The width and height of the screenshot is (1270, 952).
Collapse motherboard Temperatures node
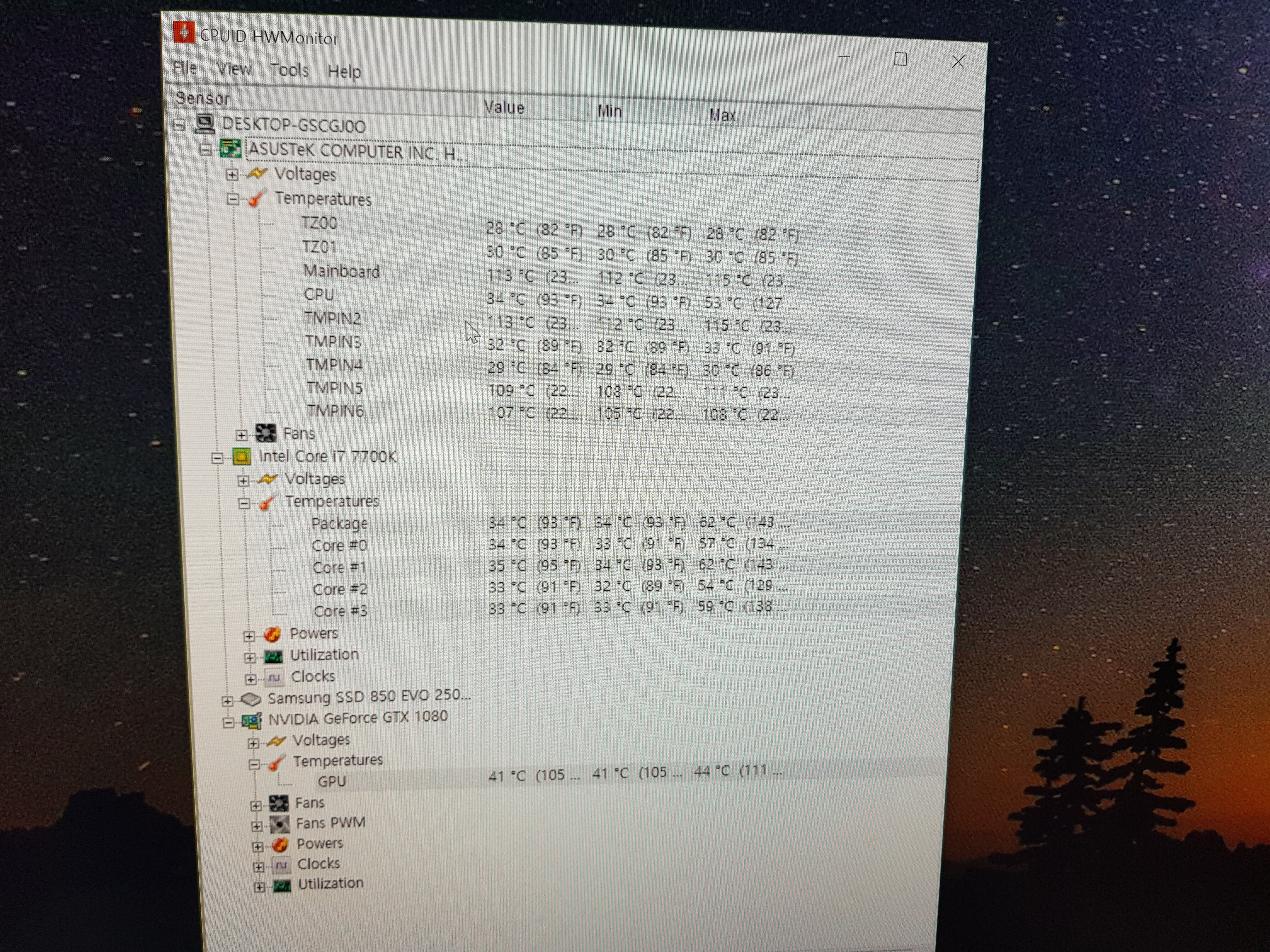pyautogui.click(x=232, y=199)
